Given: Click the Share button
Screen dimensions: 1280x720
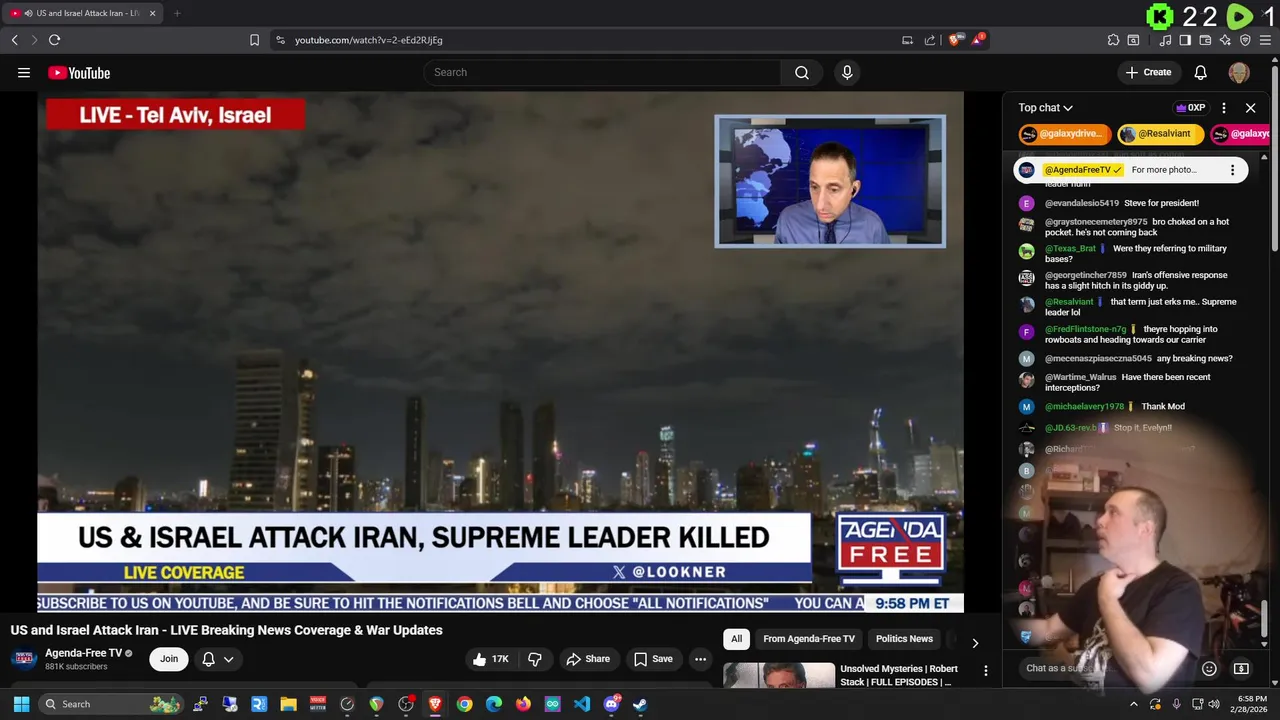Looking at the screenshot, I should pos(588,659).
